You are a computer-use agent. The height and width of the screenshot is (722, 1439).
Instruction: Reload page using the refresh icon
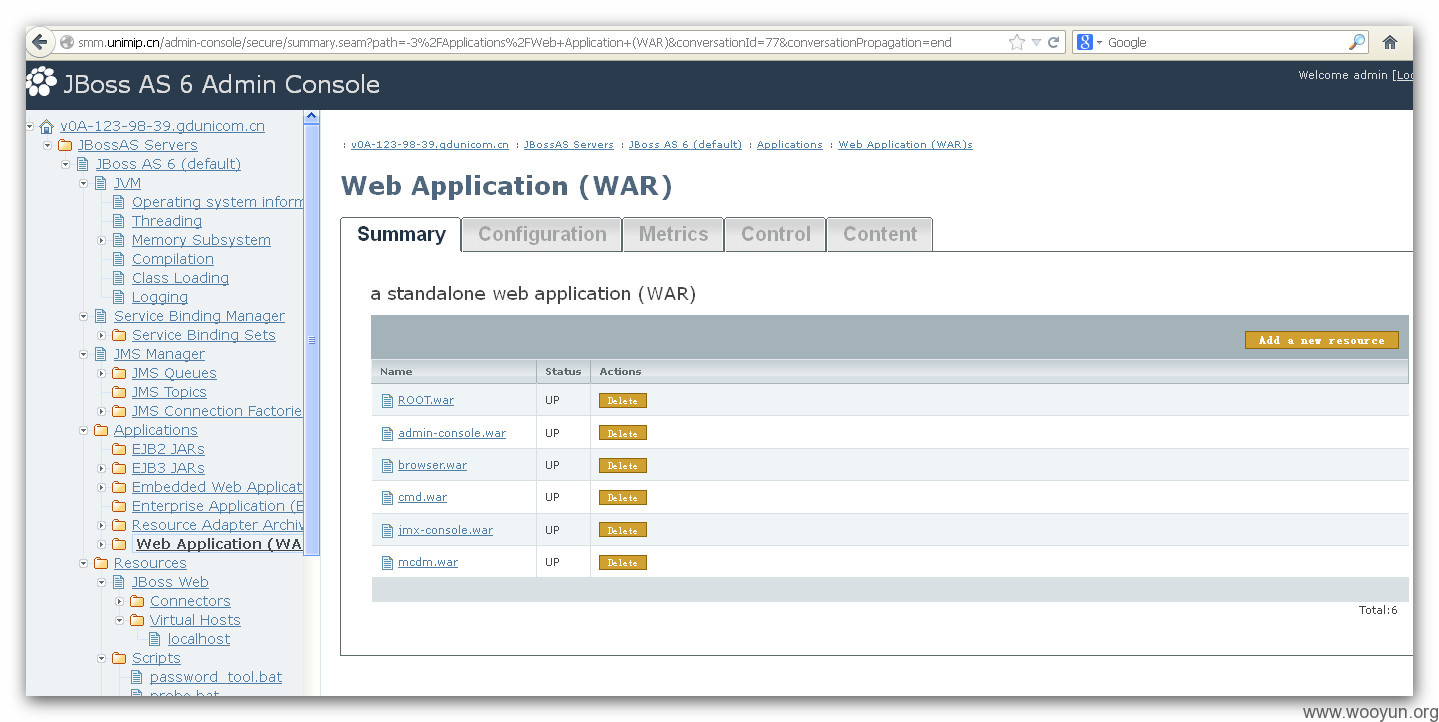click(x=1053, y=42)
